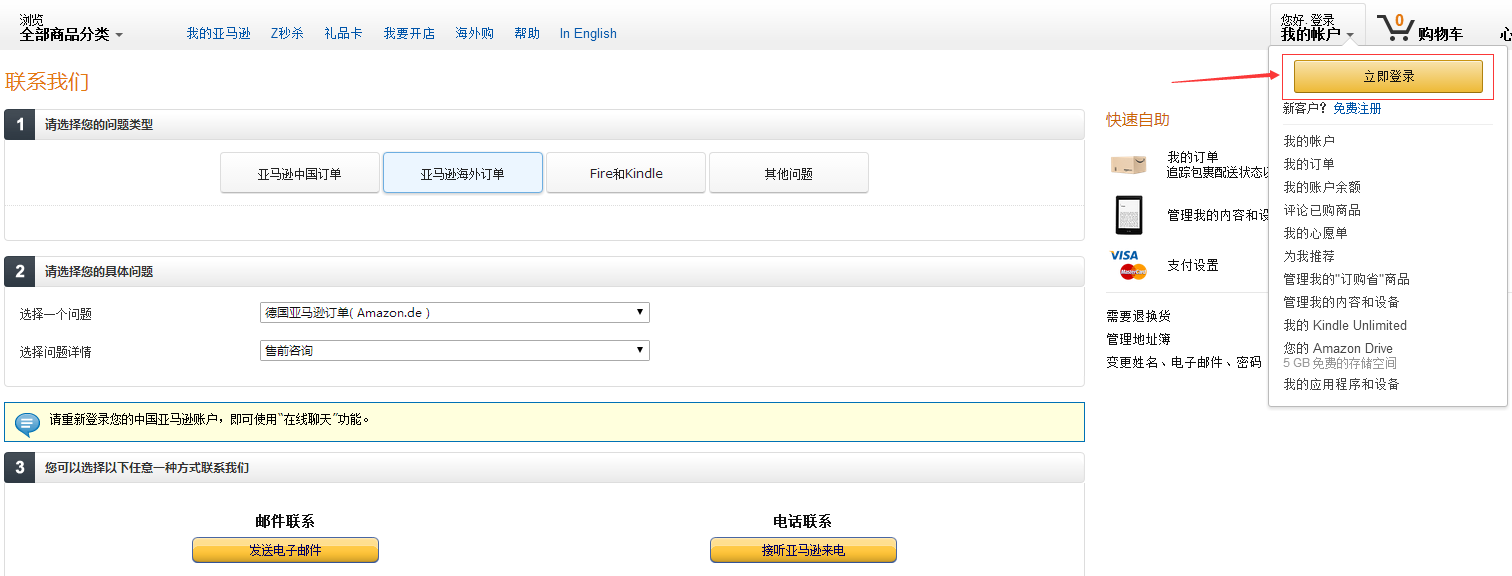Screen dimensions: 1512x576
Task: Open 管理我的"订购省"商品 menu entry
Action: click(x=1346, y=279)
